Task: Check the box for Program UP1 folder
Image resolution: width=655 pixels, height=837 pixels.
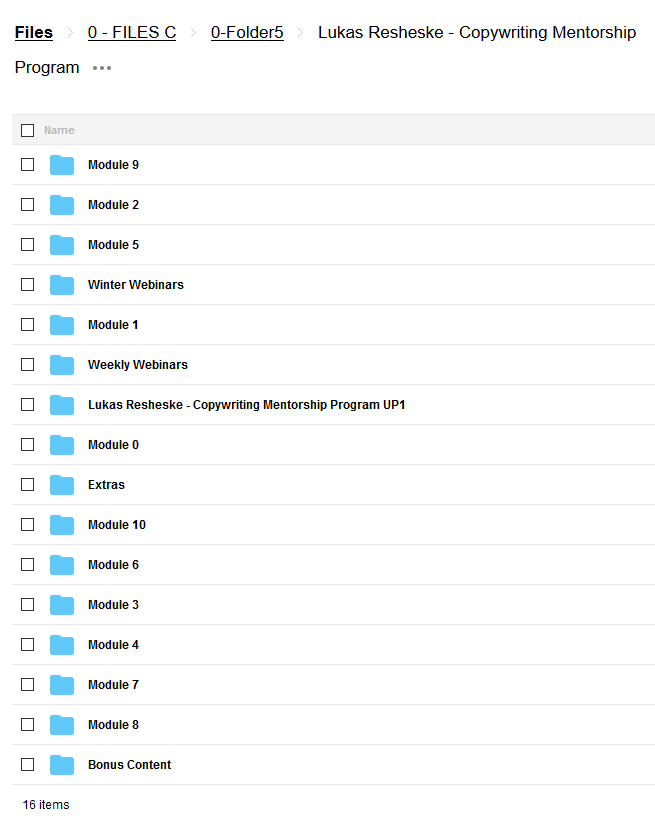Action: pyautogui.click(x=28, y=405)
